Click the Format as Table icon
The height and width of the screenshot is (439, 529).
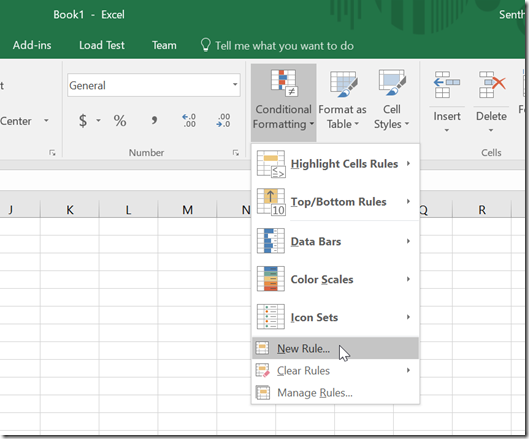tap(343, 83)
